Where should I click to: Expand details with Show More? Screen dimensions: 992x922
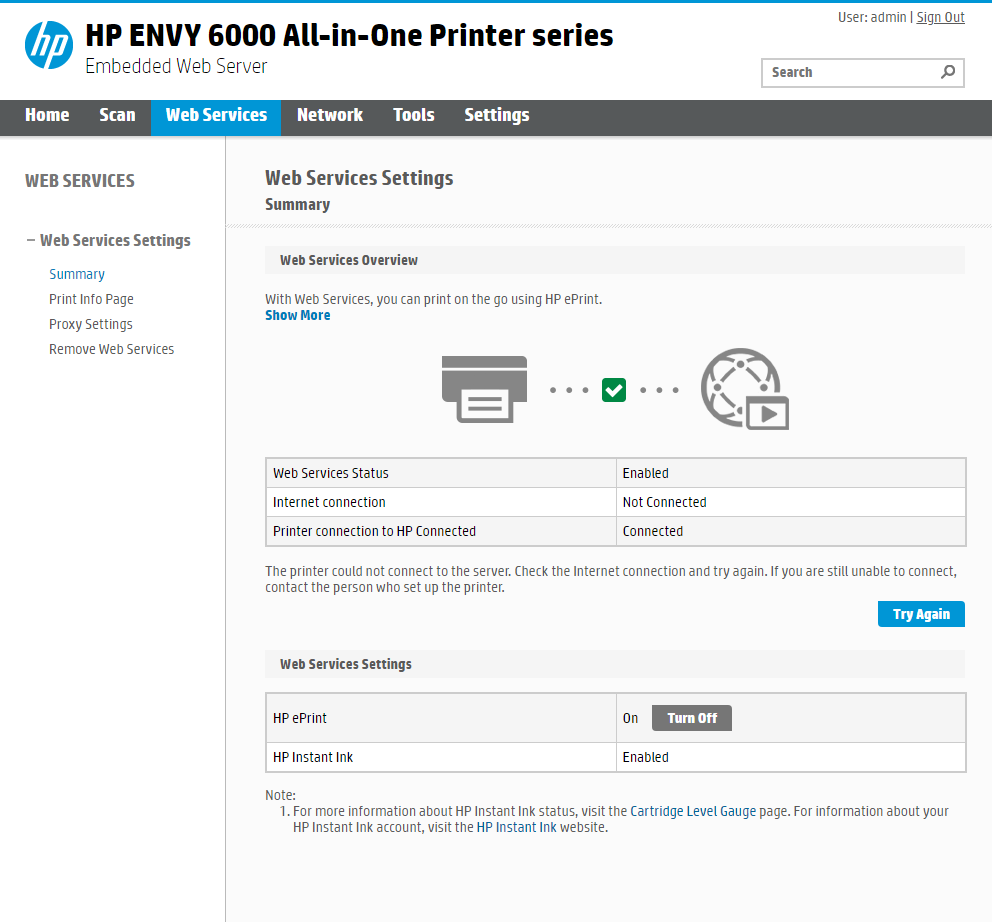[297, 315]
